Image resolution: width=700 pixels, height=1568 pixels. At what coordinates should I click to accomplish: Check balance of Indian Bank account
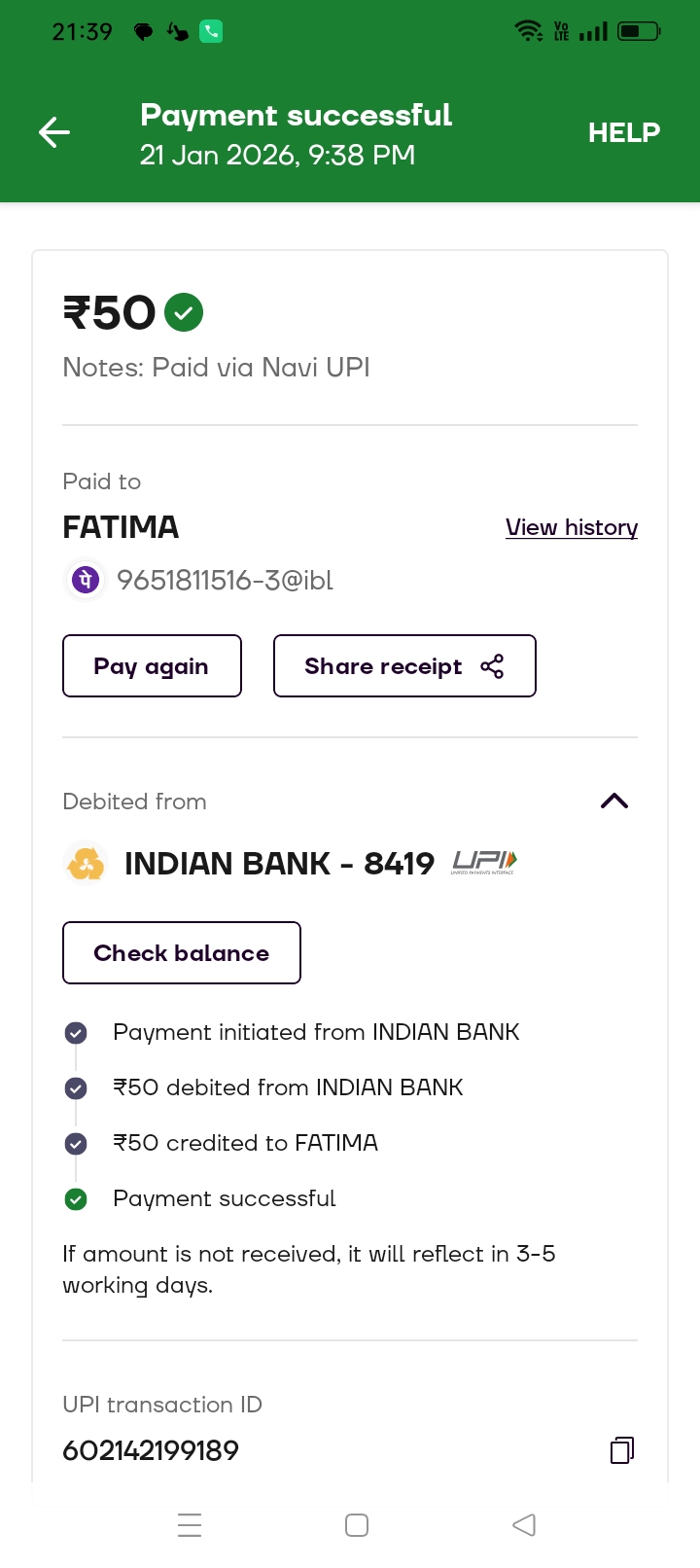click(182, 953)
